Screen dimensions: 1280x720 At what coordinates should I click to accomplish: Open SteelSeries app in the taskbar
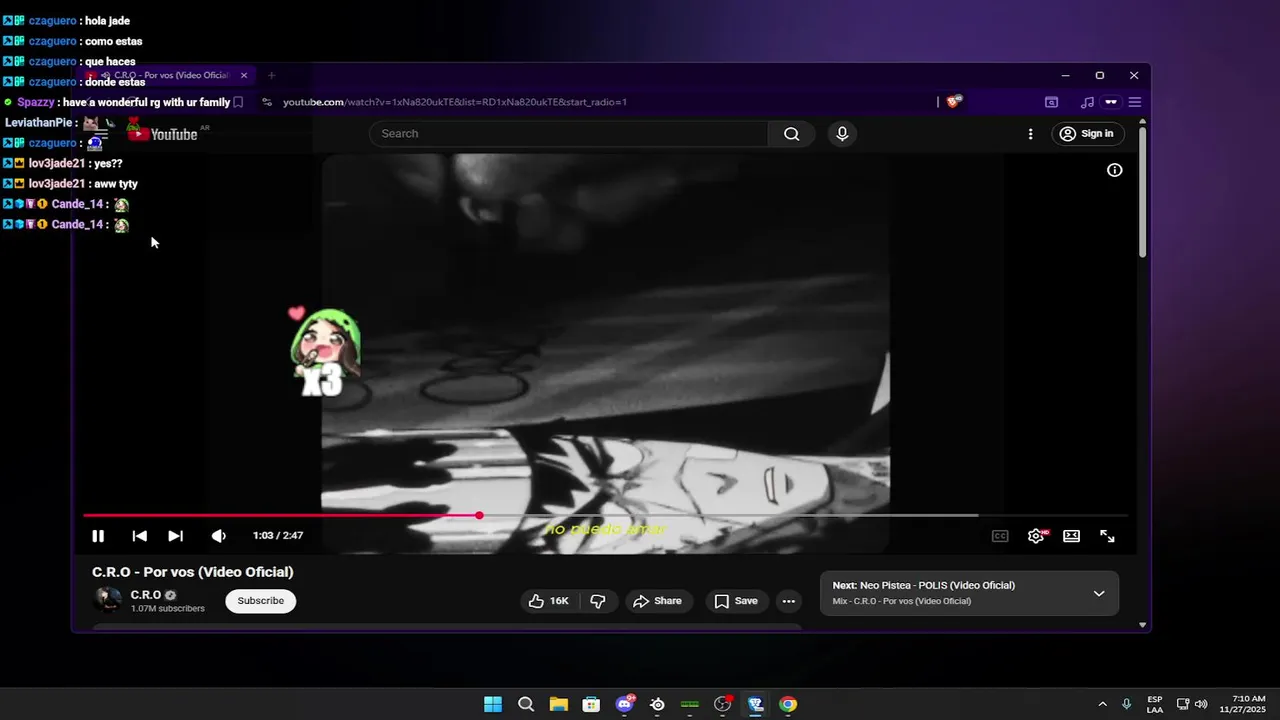tap(657, 704)
